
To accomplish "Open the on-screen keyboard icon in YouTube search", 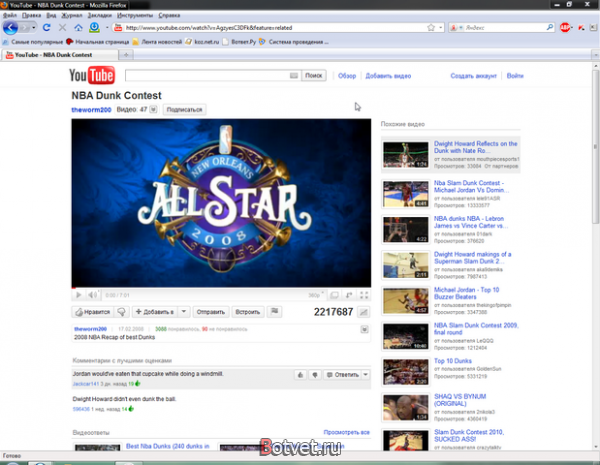I will coord(293,76).
